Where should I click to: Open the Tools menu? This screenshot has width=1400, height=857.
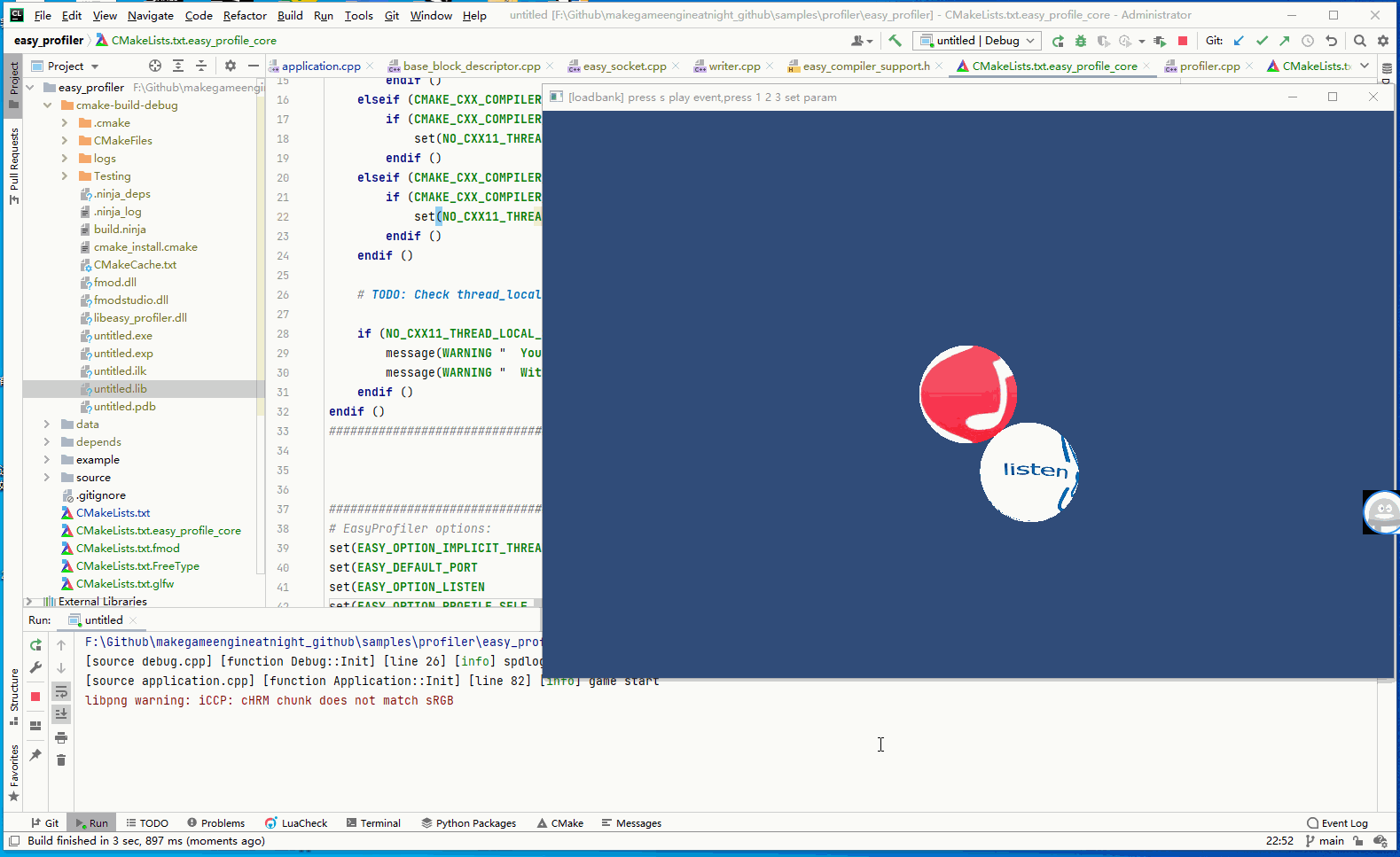pyautogui.click(x=358, y=15)
